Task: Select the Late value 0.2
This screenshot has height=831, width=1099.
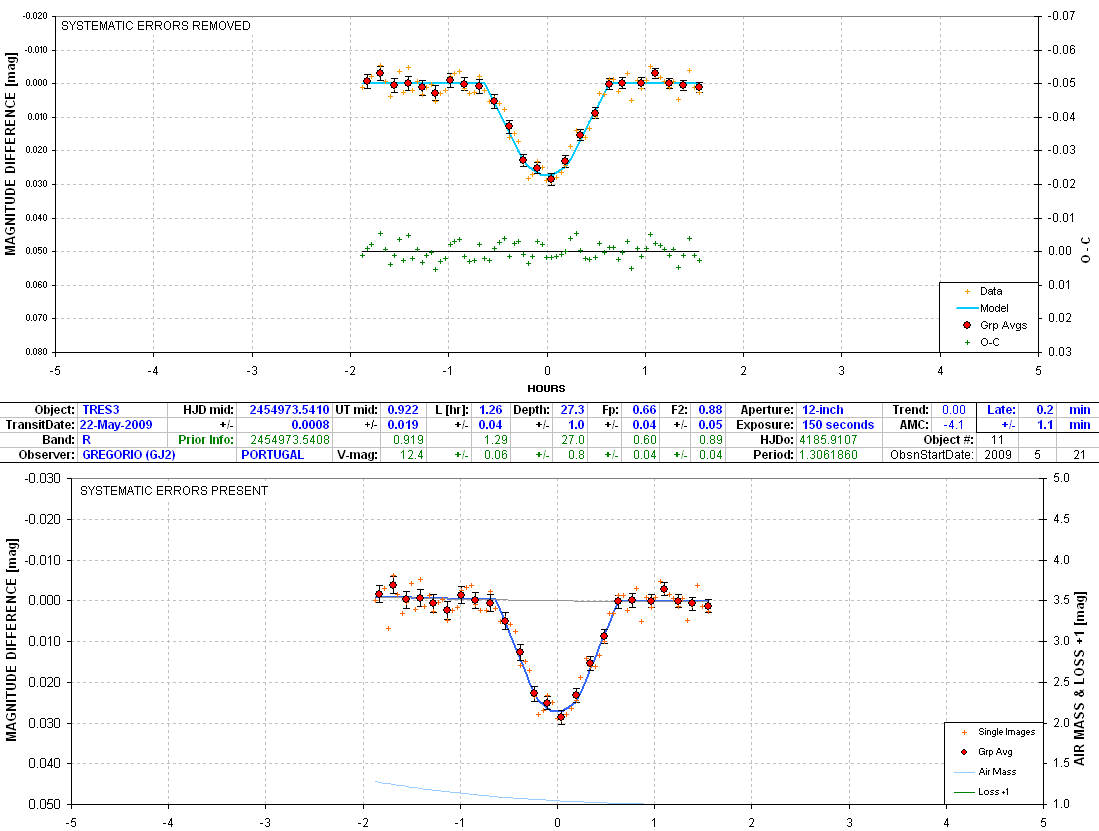Action: 1045,410
